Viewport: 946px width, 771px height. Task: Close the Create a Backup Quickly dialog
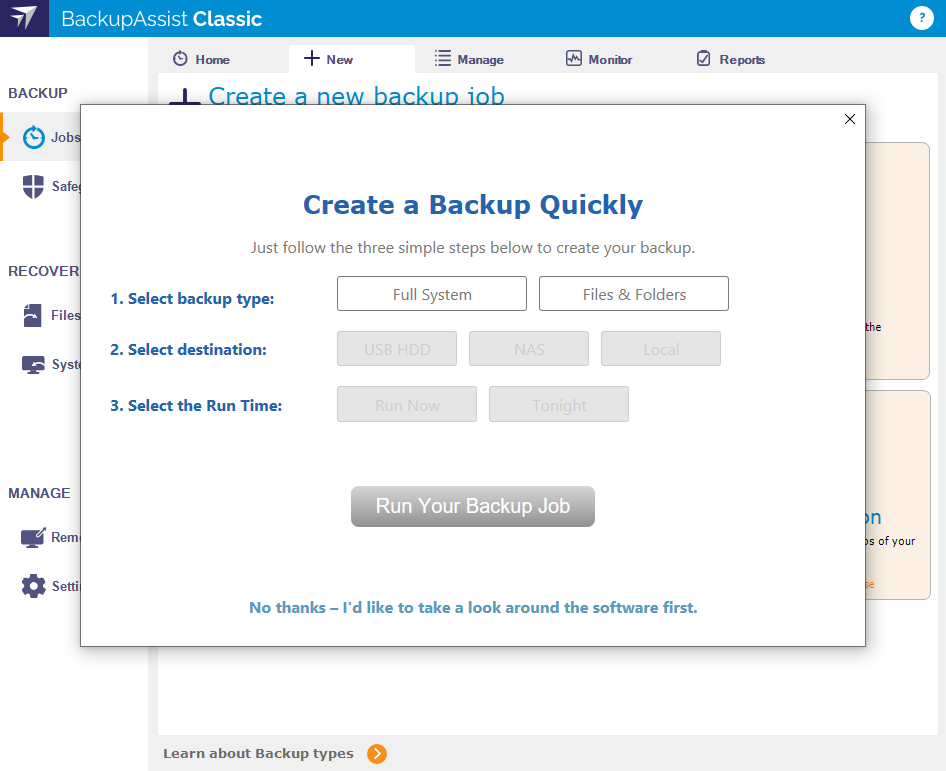point(849,119)
